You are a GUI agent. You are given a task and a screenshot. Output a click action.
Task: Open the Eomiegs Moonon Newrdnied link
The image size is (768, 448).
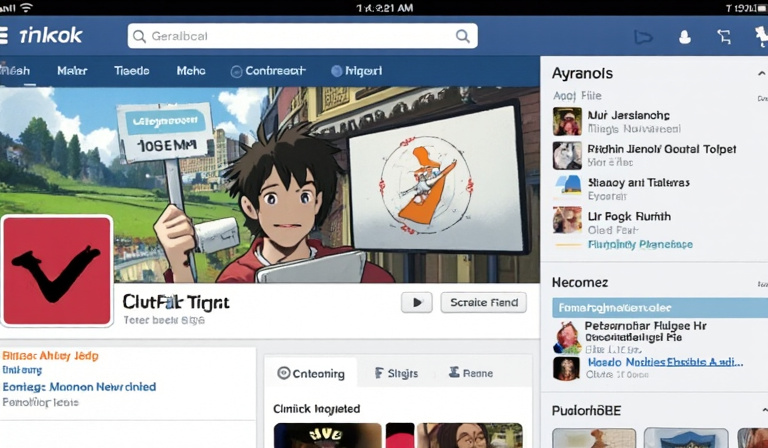[x=79, y=387]
